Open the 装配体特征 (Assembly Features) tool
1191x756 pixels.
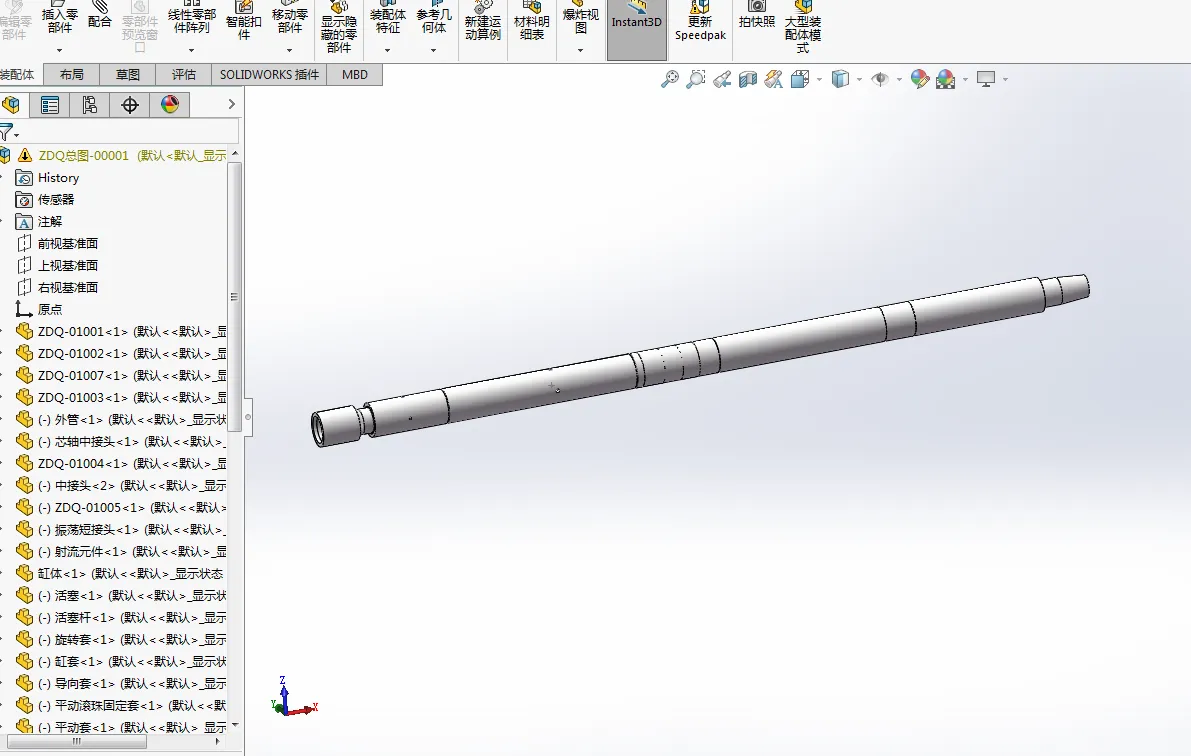(387, 17)
